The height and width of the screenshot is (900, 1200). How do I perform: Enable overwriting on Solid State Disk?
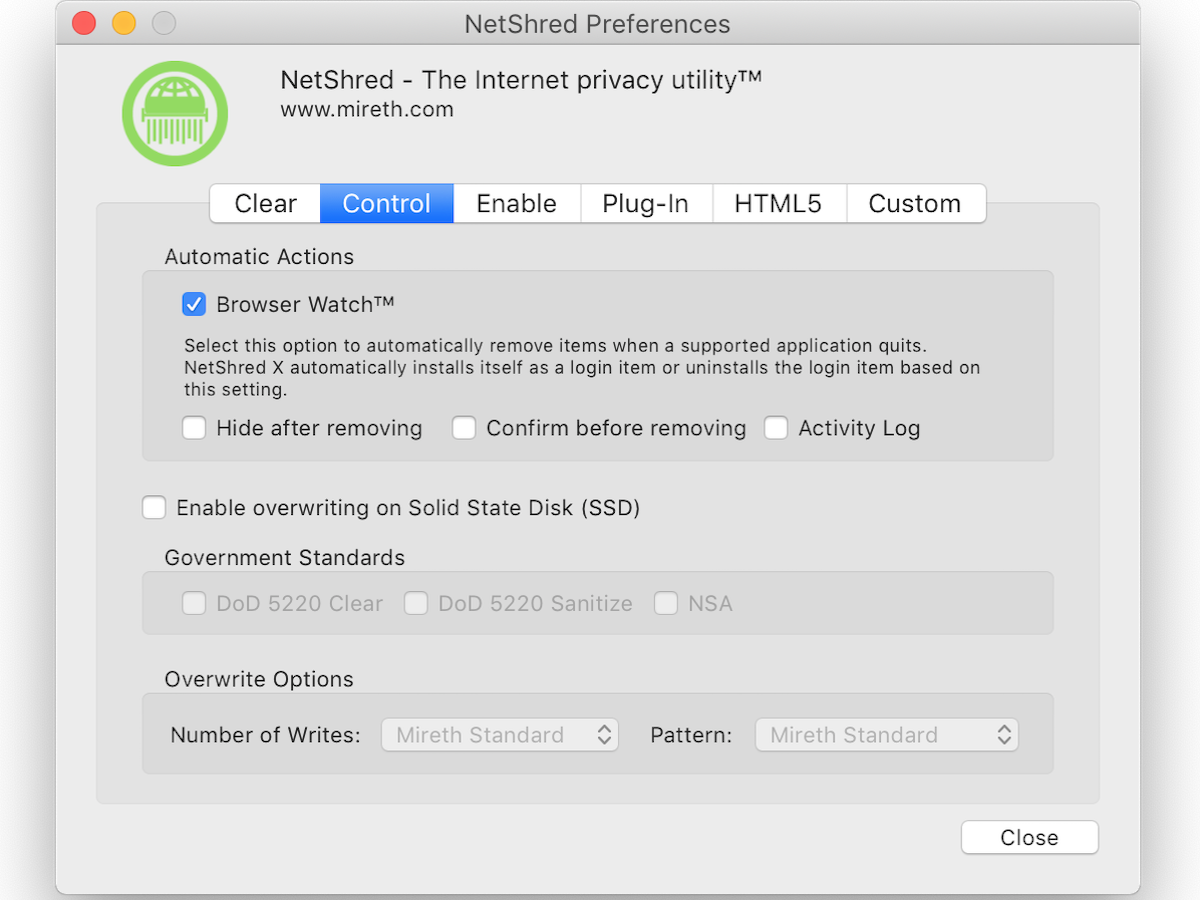tap(154, 508)
